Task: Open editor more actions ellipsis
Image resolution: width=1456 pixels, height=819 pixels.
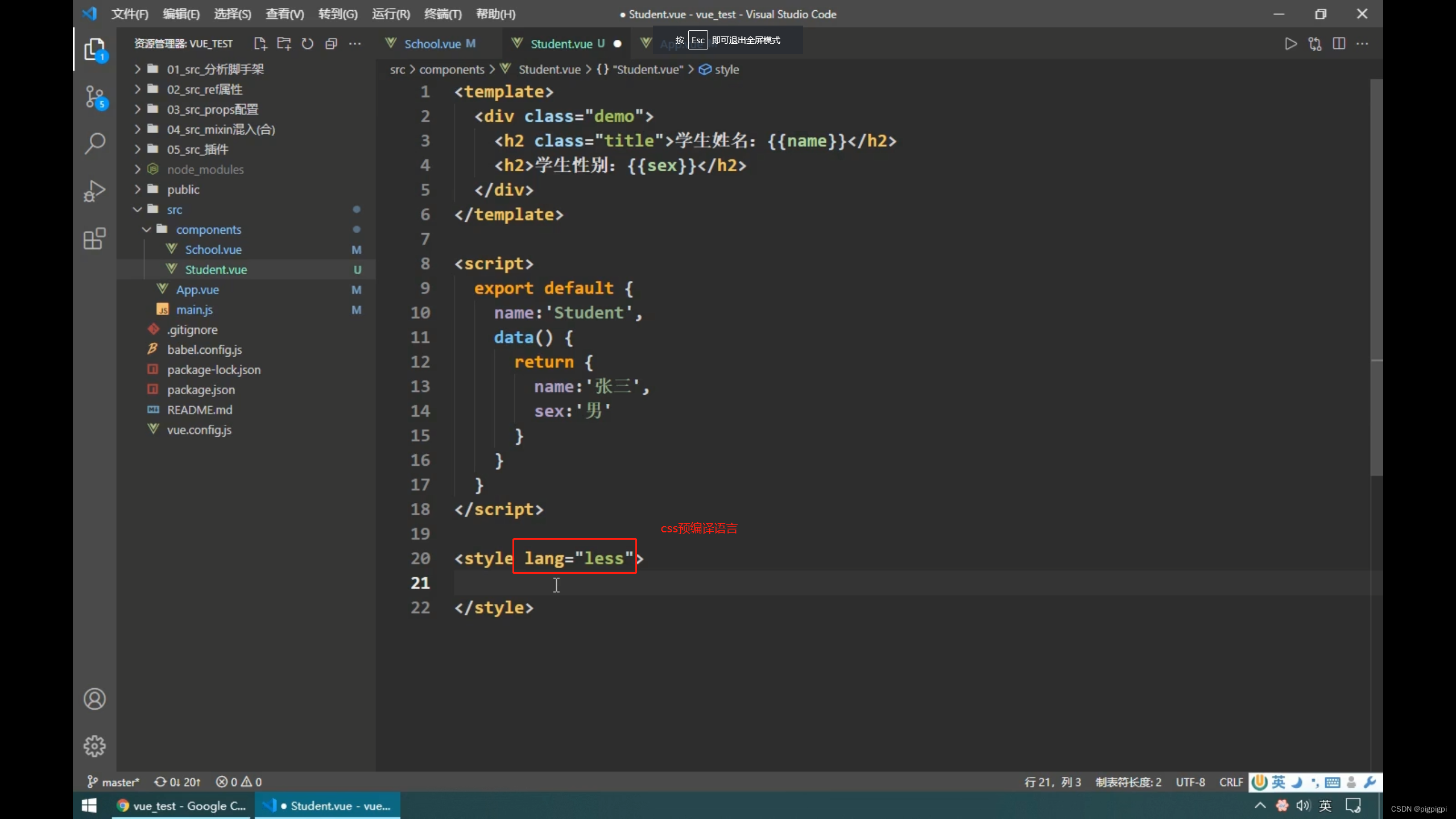Action: click(1363, 44)
